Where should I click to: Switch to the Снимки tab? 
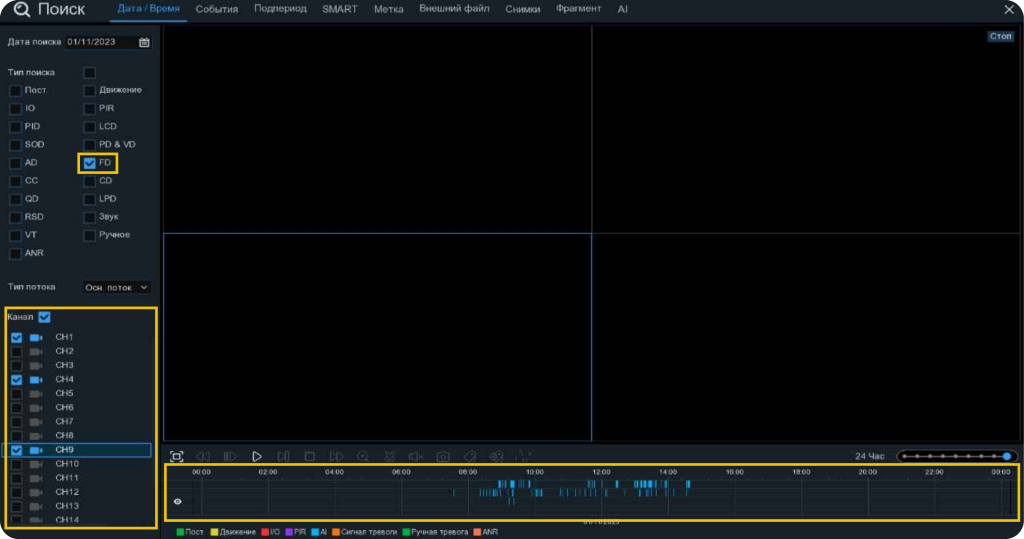(x=522, y=9)
